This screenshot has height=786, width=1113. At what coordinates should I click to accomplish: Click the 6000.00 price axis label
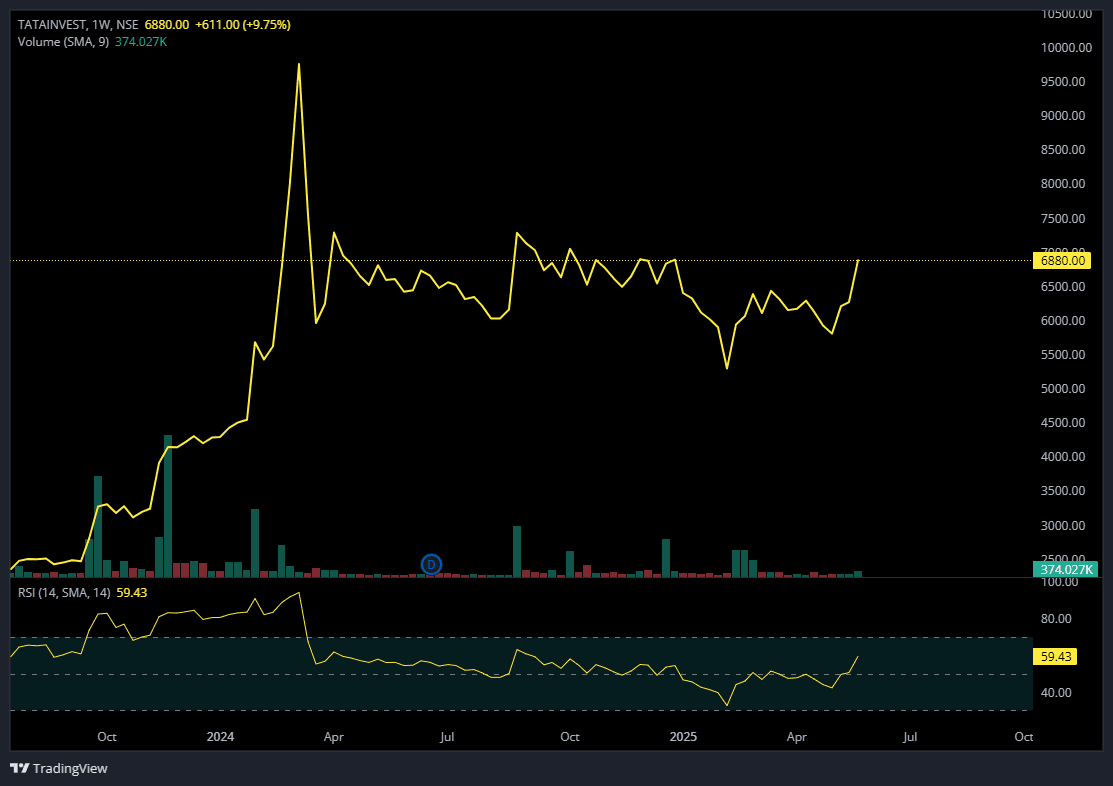pyautogui.click(x=1063, y=321)
